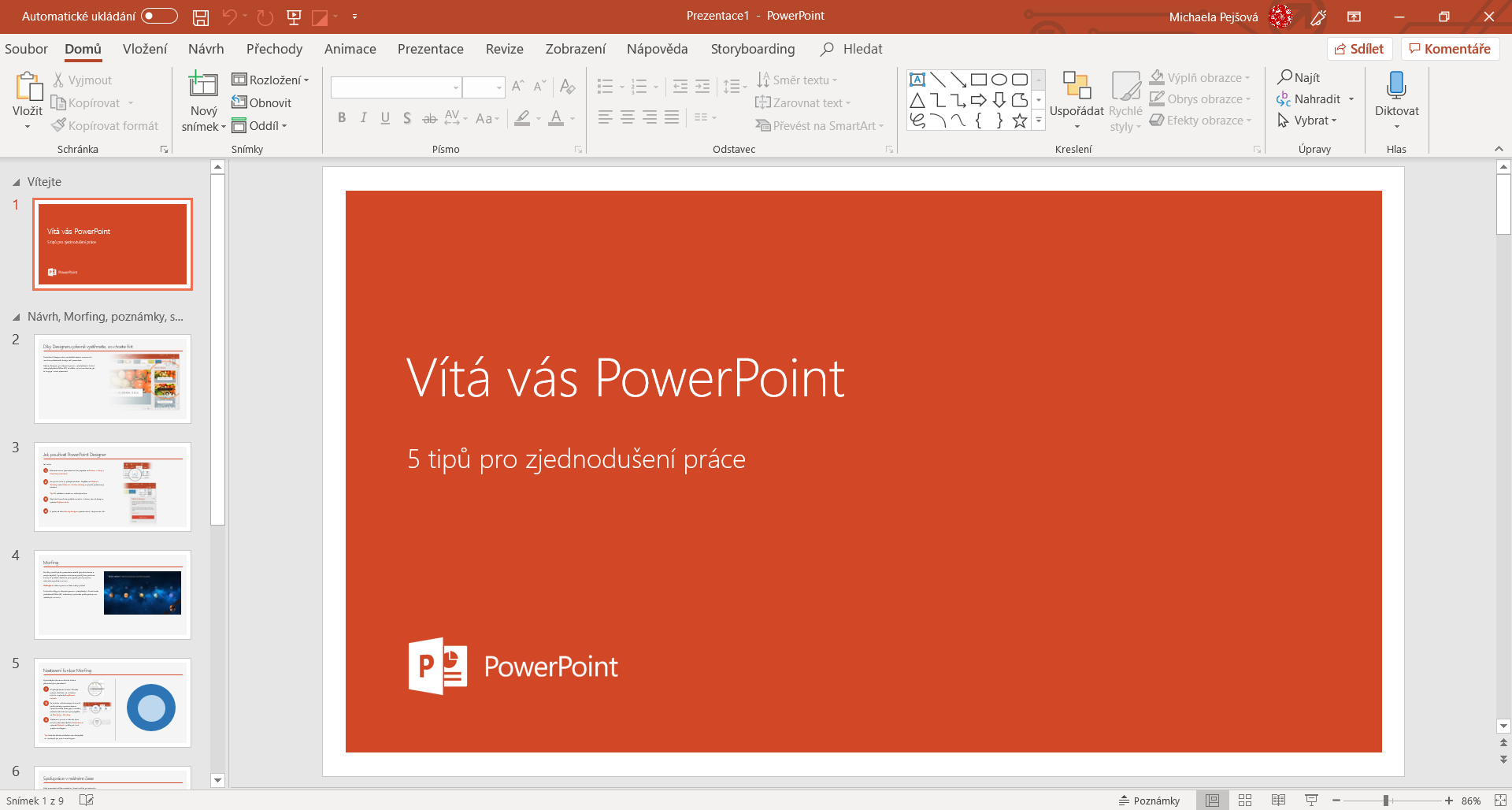Screen dimensions: 1512x810
Task: Adjust the zoom slider in status bar
Action: coord(1386,800)
